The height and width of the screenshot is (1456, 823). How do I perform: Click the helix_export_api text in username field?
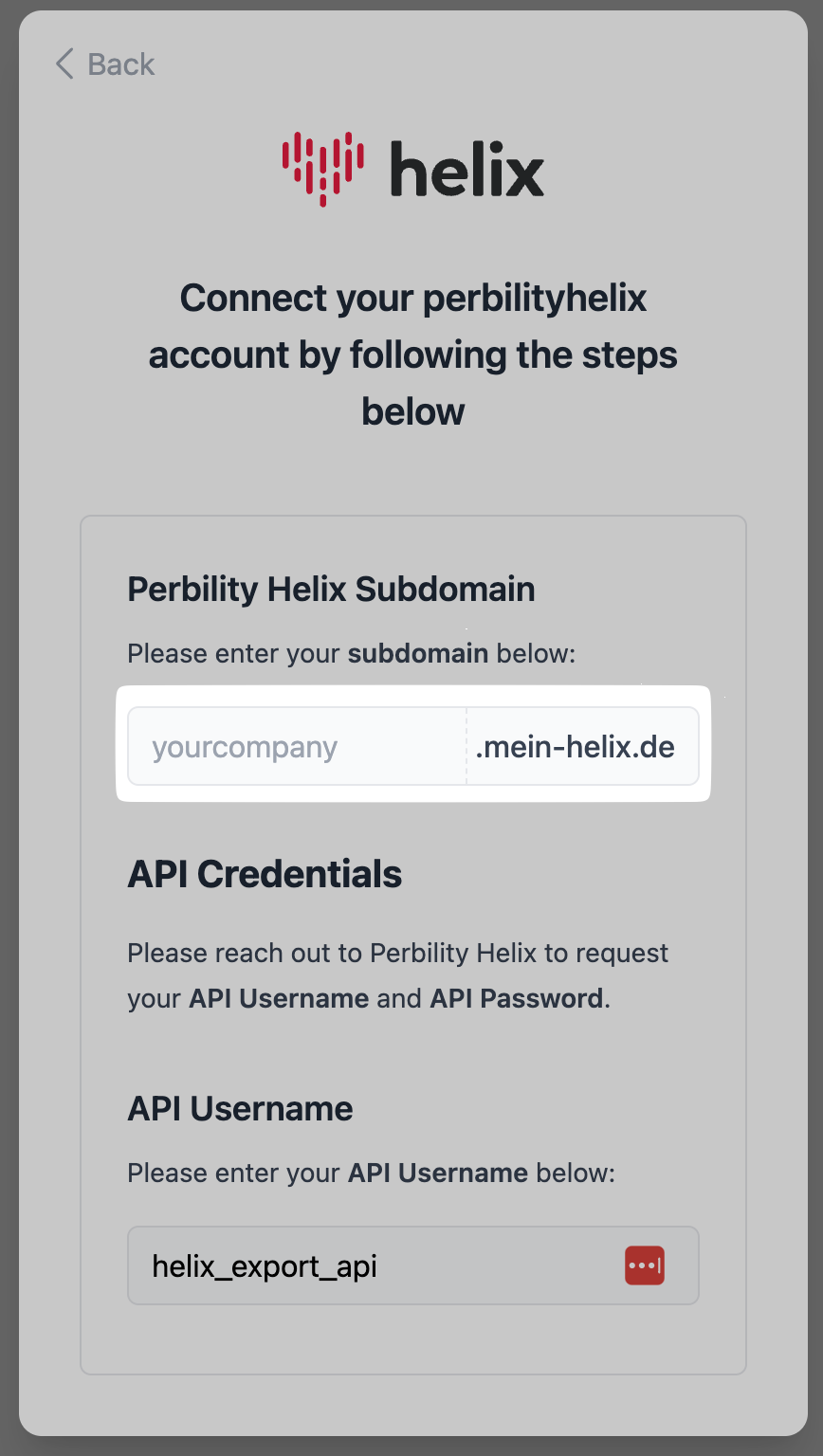(x=265, y=1266)
